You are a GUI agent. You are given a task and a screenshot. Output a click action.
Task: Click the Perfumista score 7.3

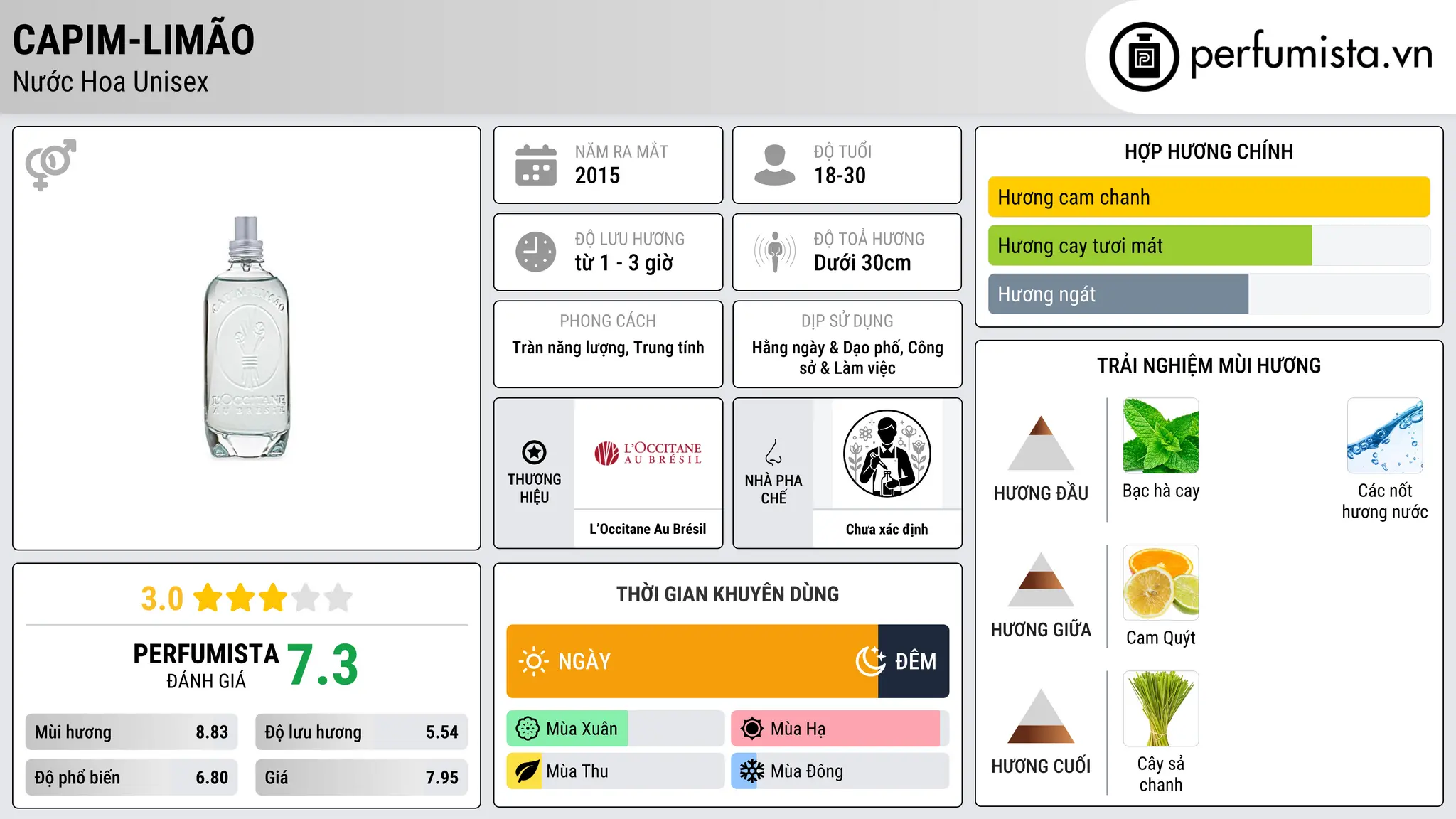click(323, 665)
